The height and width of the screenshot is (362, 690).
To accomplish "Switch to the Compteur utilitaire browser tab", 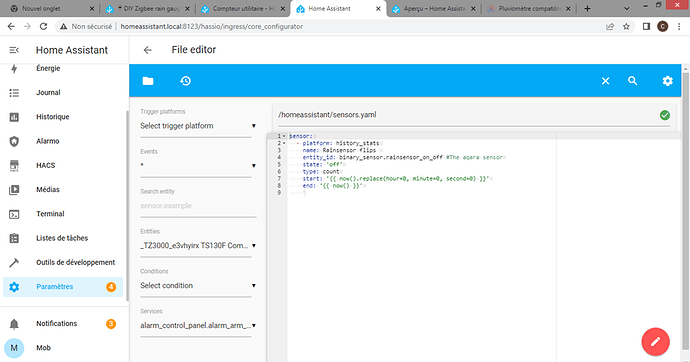I will tap(242, 9).
